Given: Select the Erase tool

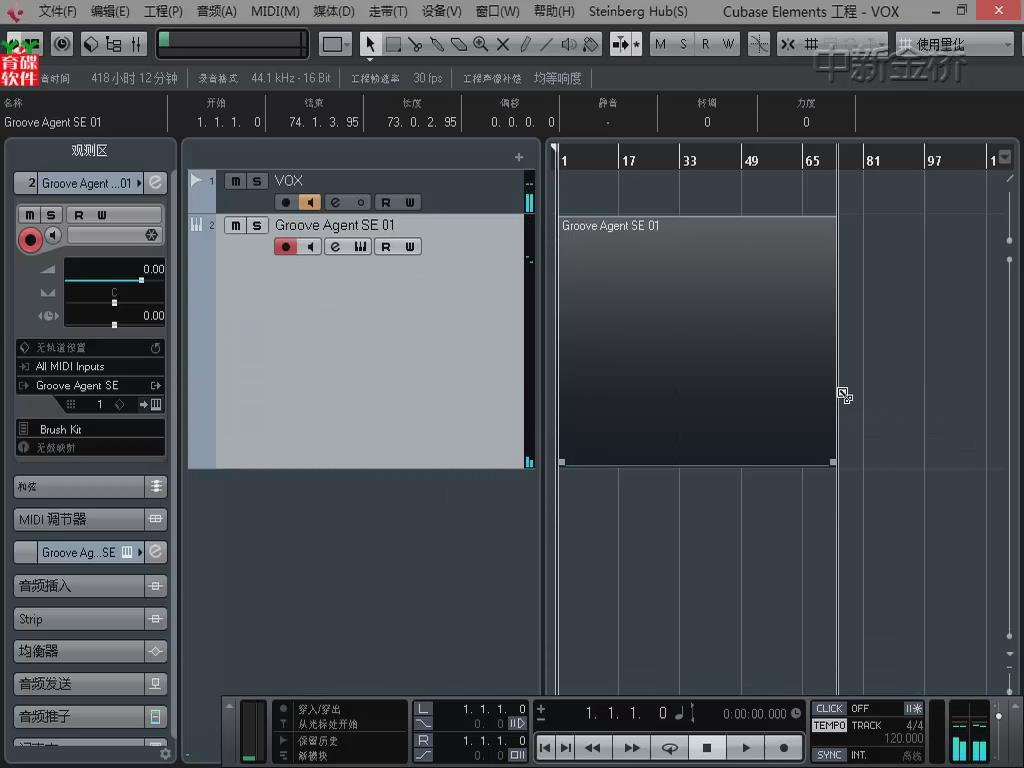Looking at the screenshot, I should click(459, 44).
